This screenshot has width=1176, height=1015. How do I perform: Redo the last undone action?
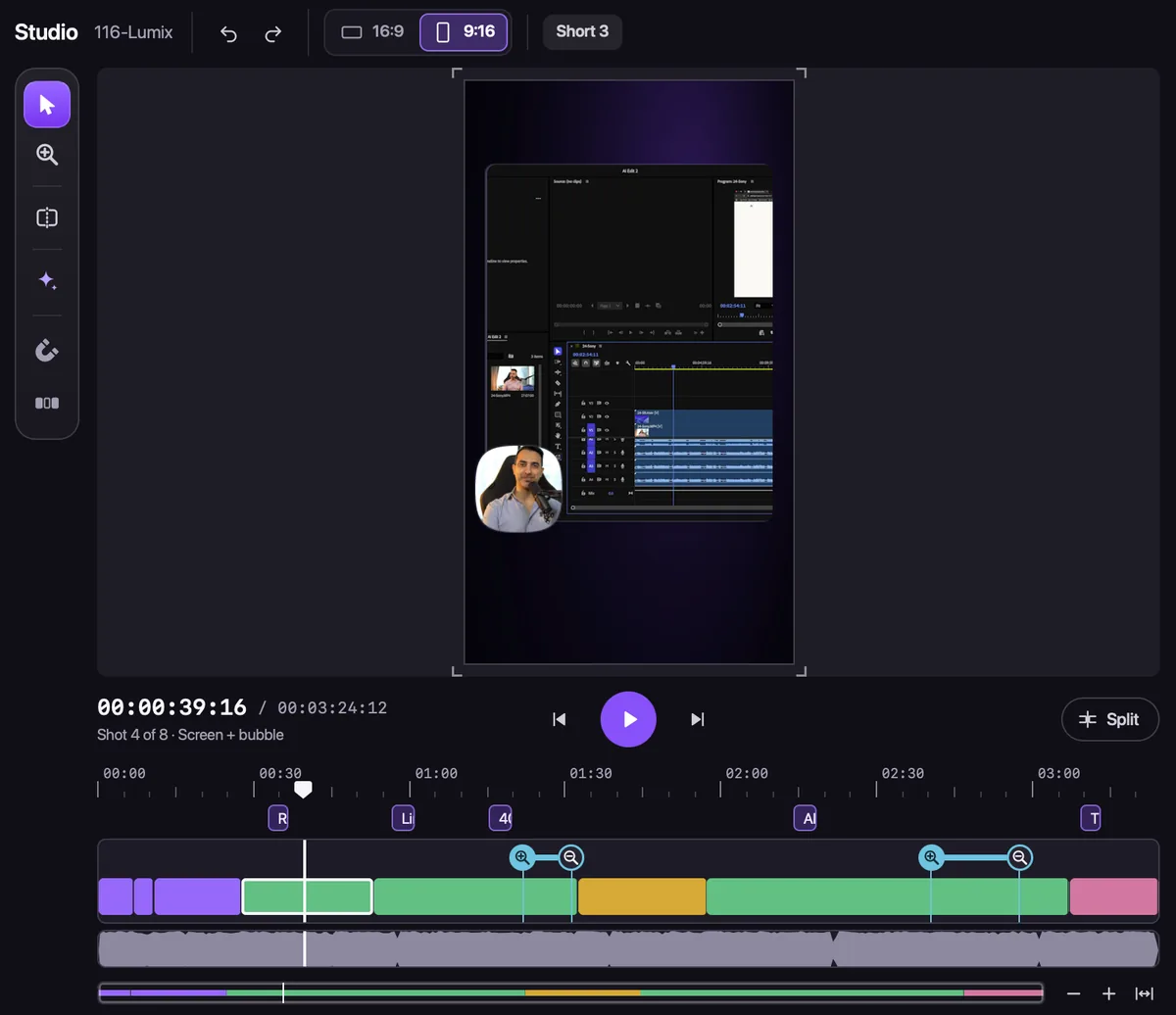click(273, 33)
